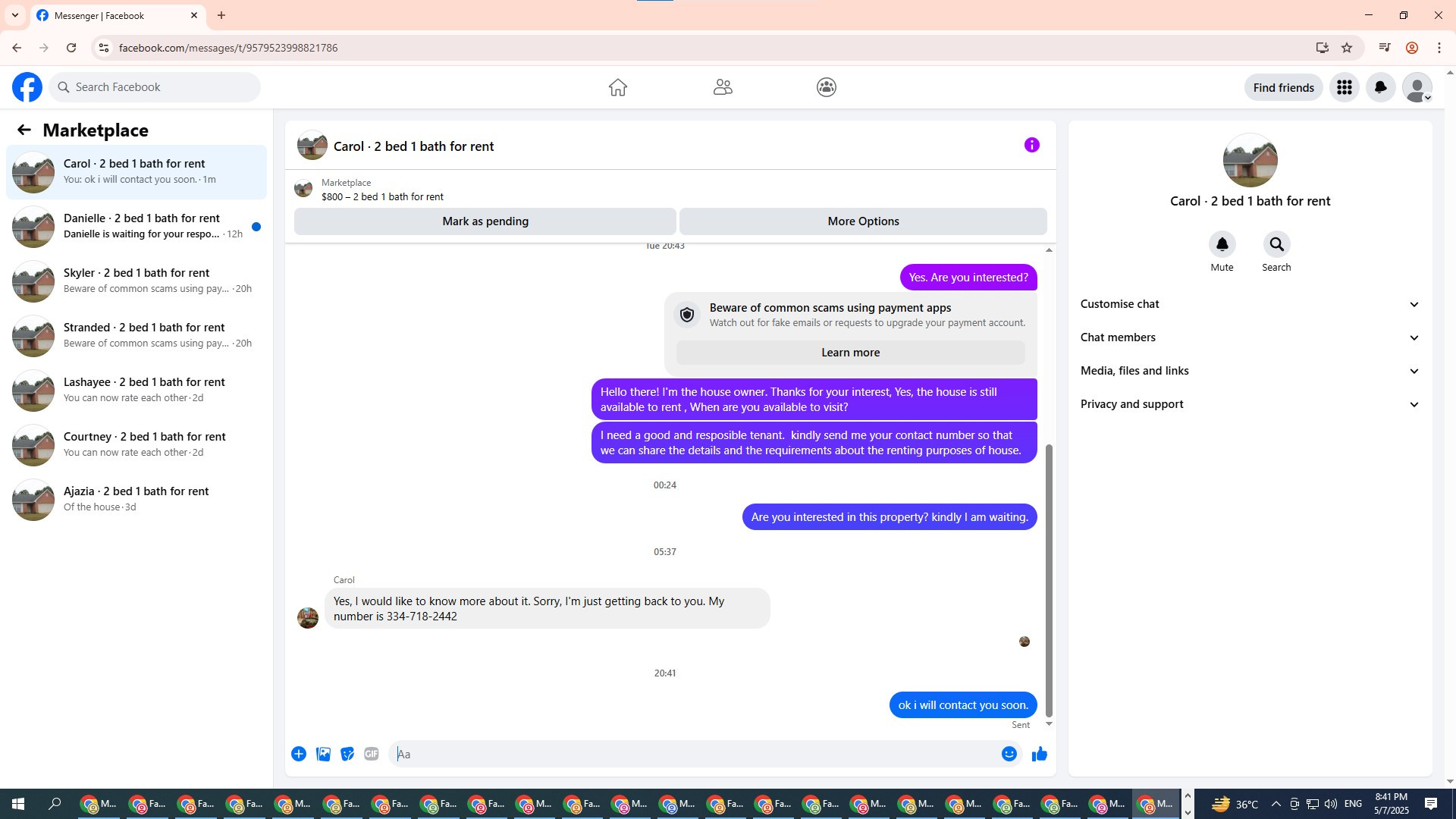Attach a photo file icon

click(x=323, y=754)
